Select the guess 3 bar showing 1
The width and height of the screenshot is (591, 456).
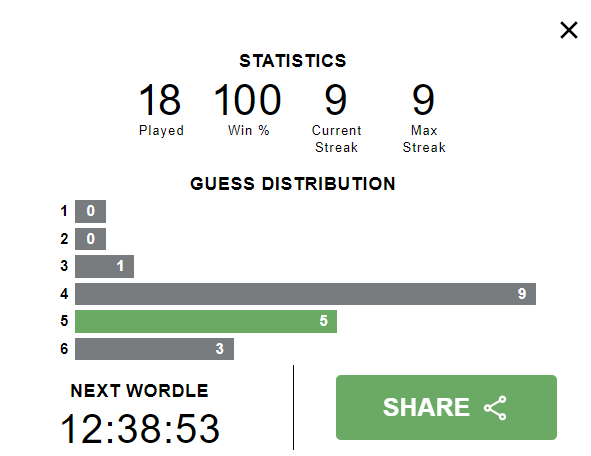(104, 266)
